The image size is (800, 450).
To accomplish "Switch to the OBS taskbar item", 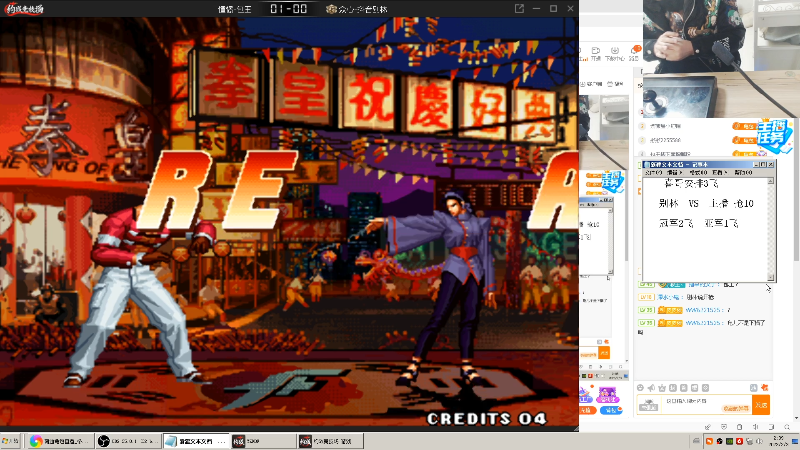I will tap(129, 441).
